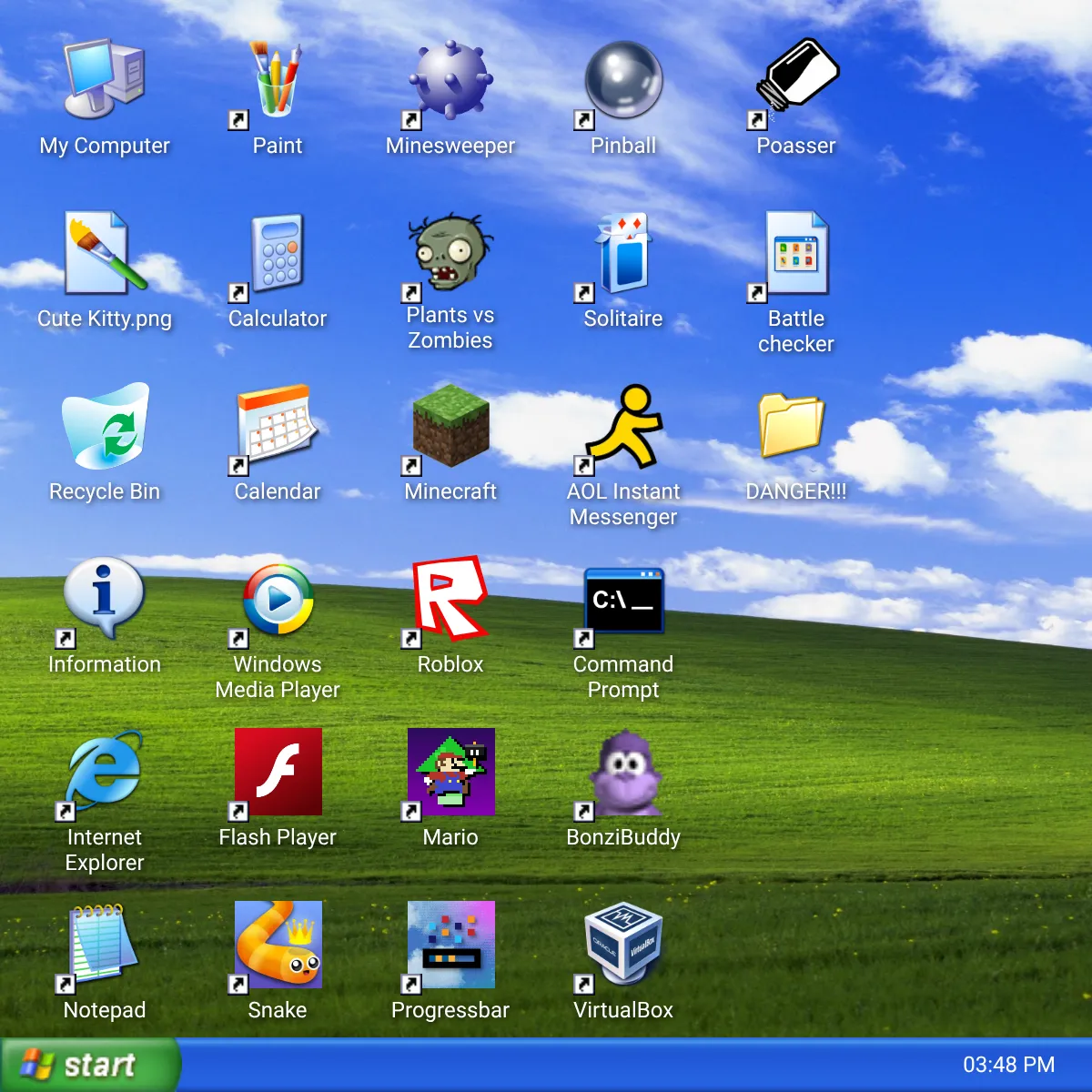Launch Plants vs Zombies

coord(450,253)
